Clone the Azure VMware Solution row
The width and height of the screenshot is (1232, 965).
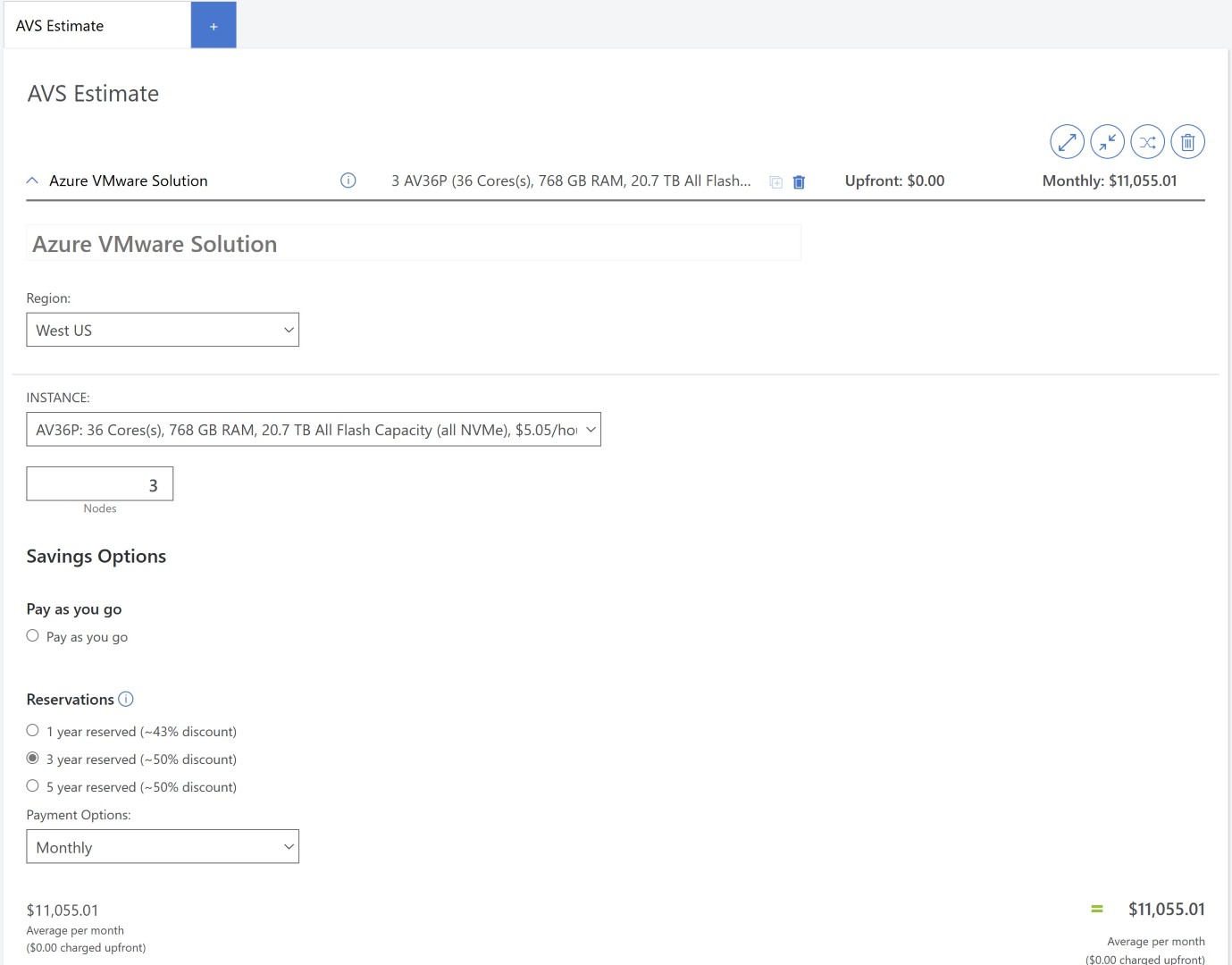click(x=776, y=182)
